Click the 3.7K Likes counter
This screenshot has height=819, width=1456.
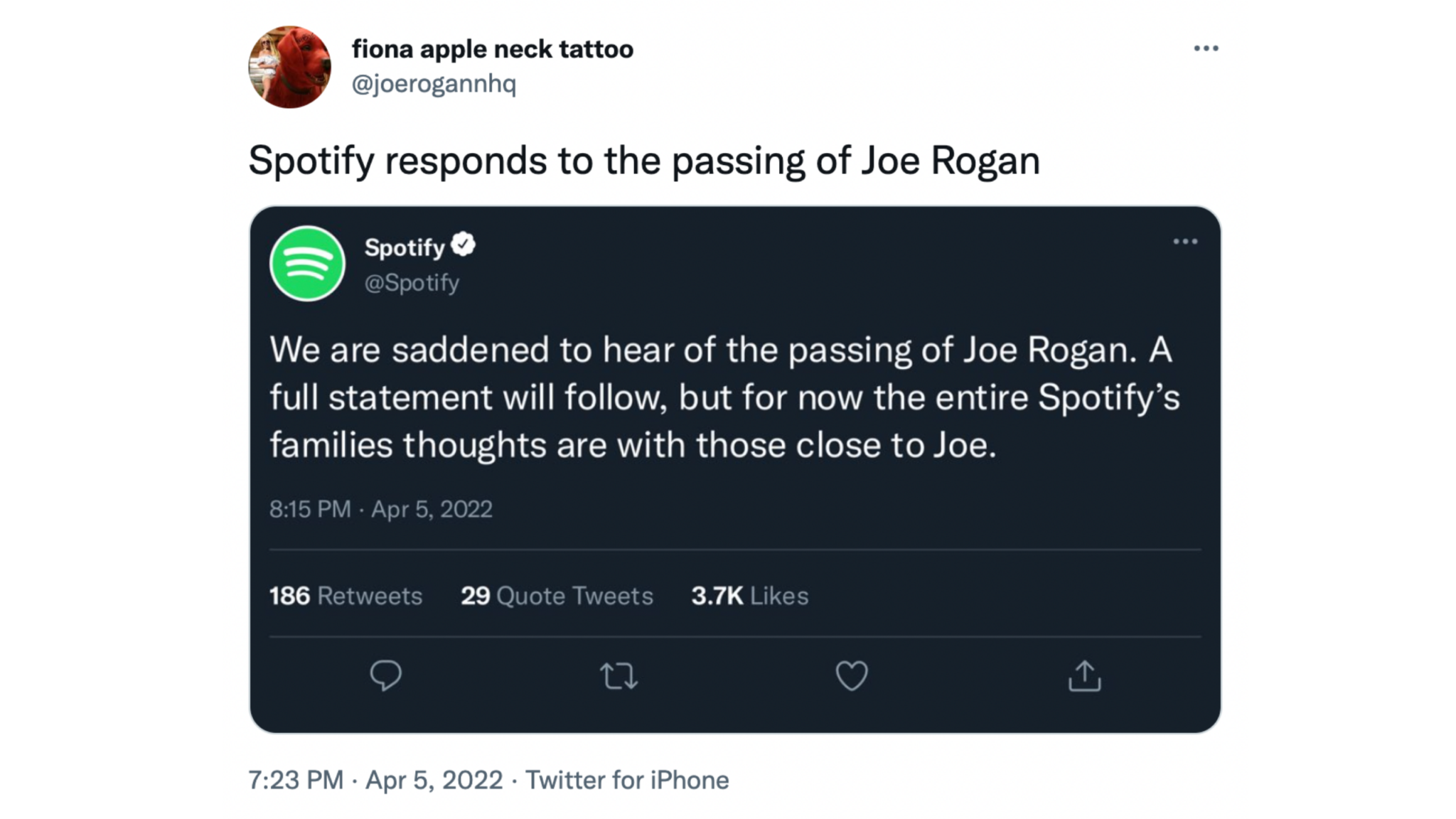coord(749,596)
